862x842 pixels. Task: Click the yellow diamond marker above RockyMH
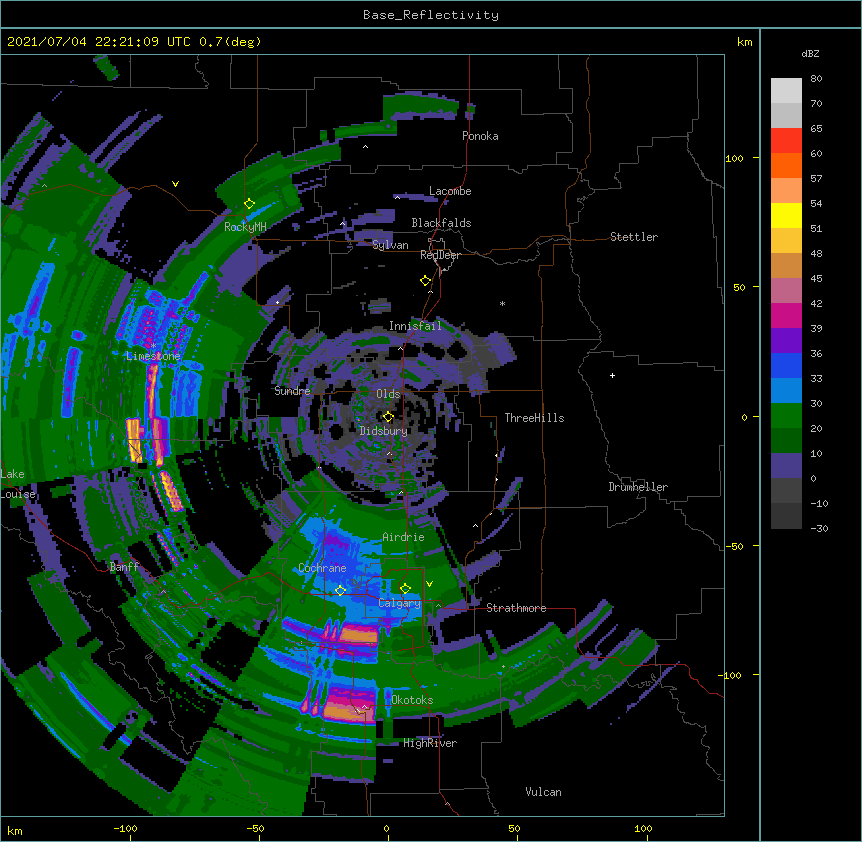[x=249, y=204]
